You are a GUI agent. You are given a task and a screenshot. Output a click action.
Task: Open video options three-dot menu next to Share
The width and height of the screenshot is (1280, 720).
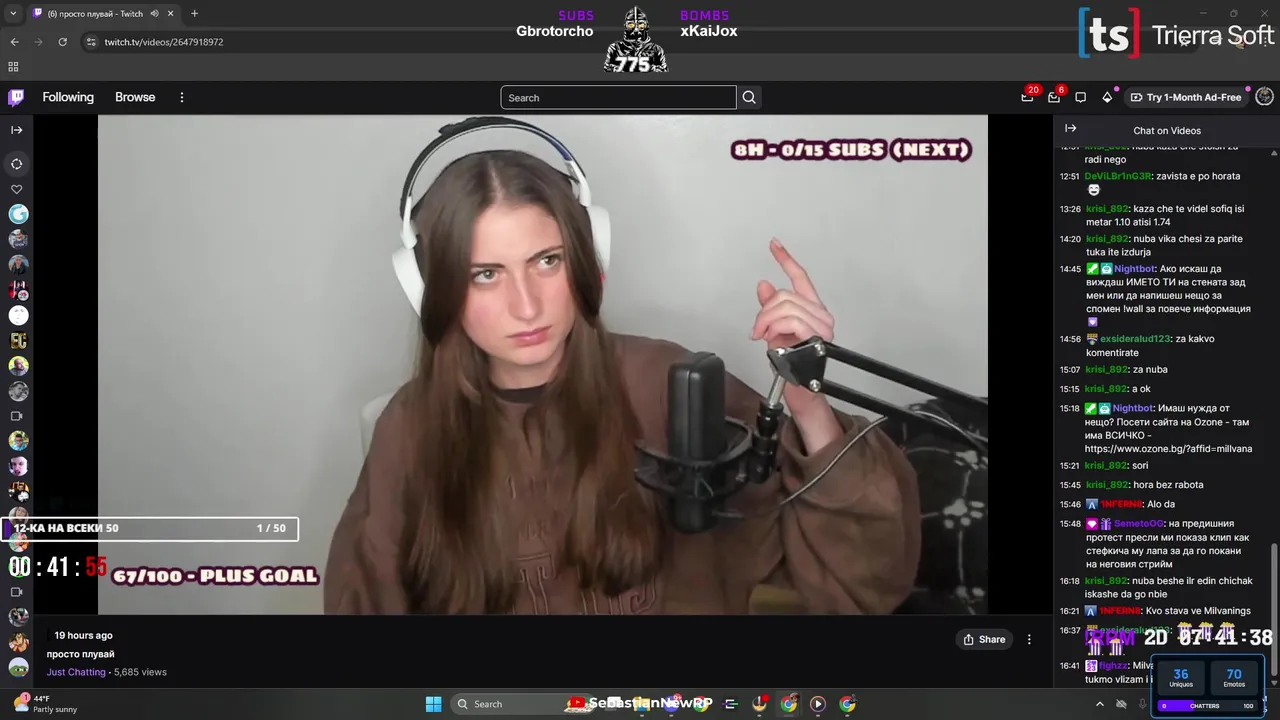pyautogui.click(x=1029, y=640)
